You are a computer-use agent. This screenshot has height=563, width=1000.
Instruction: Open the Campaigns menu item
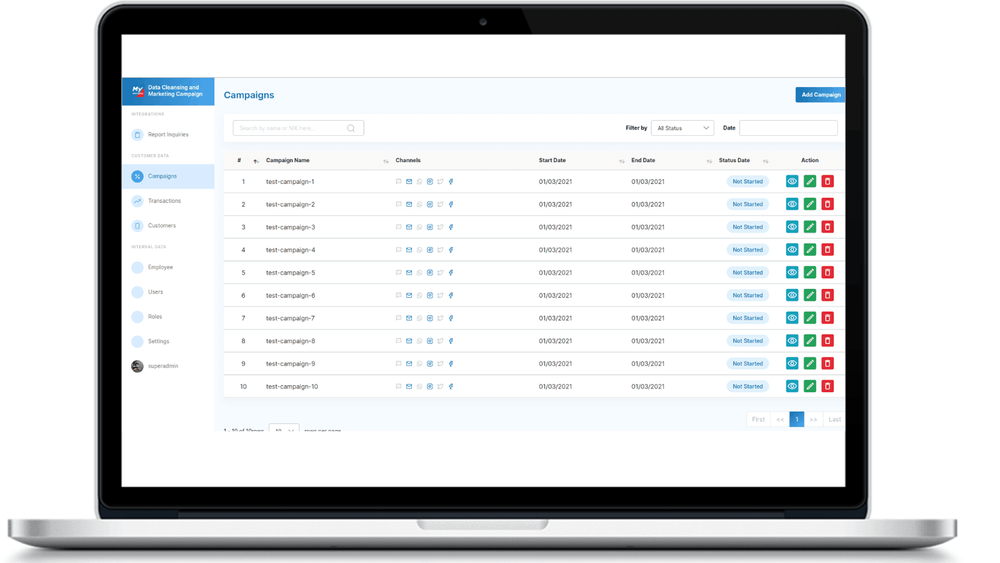(168, 176)
